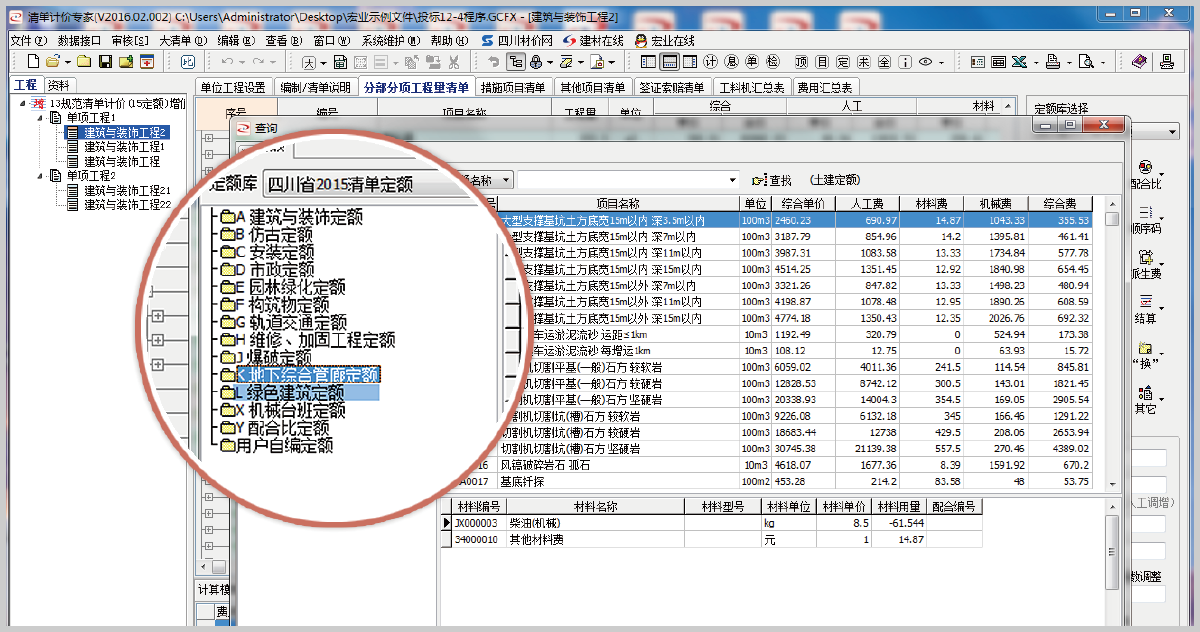
Task: Toggle the eye visibility toolbar icon
Action: [x=925, y=62]
